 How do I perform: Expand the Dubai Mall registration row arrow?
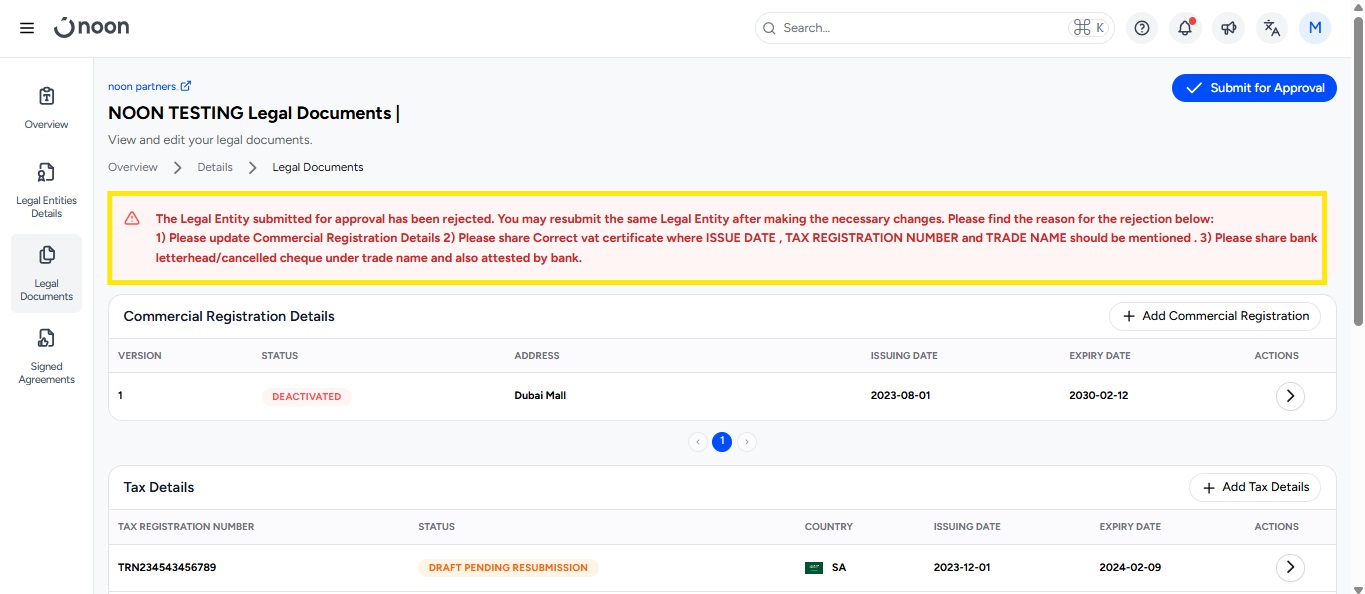(x=1290, y=396)
